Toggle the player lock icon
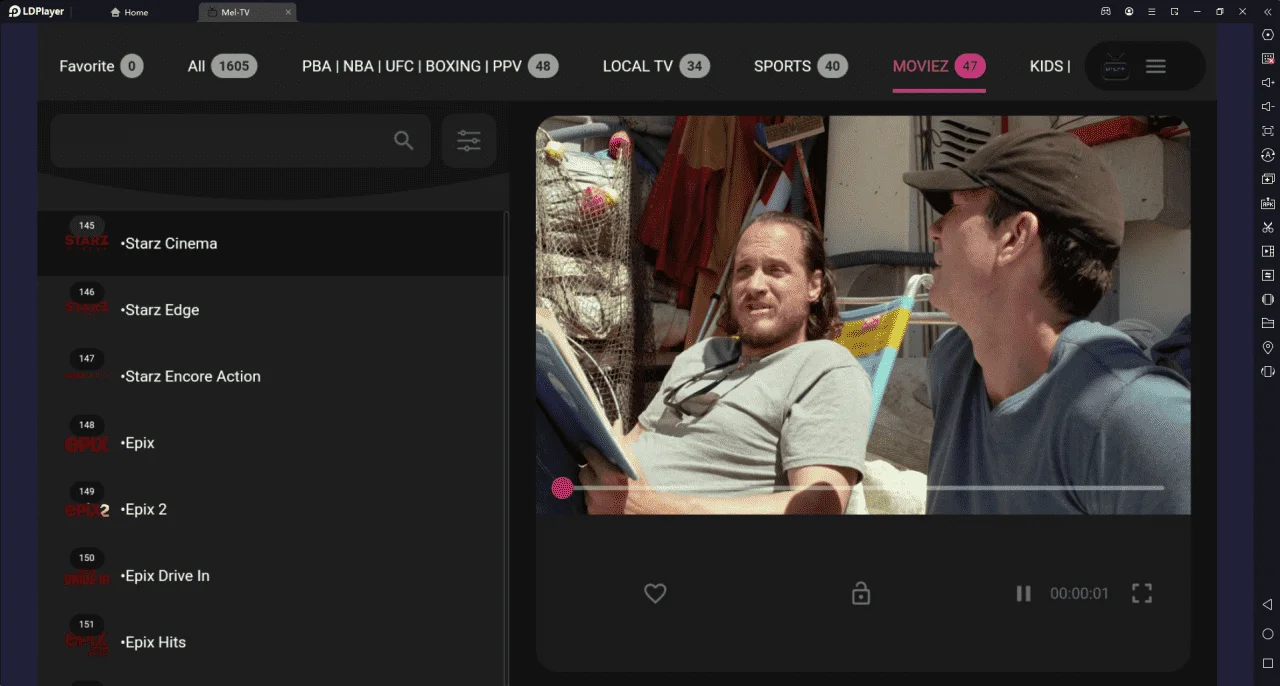The height and width of the screenshot is (686, 1280). tap(861, 594)
